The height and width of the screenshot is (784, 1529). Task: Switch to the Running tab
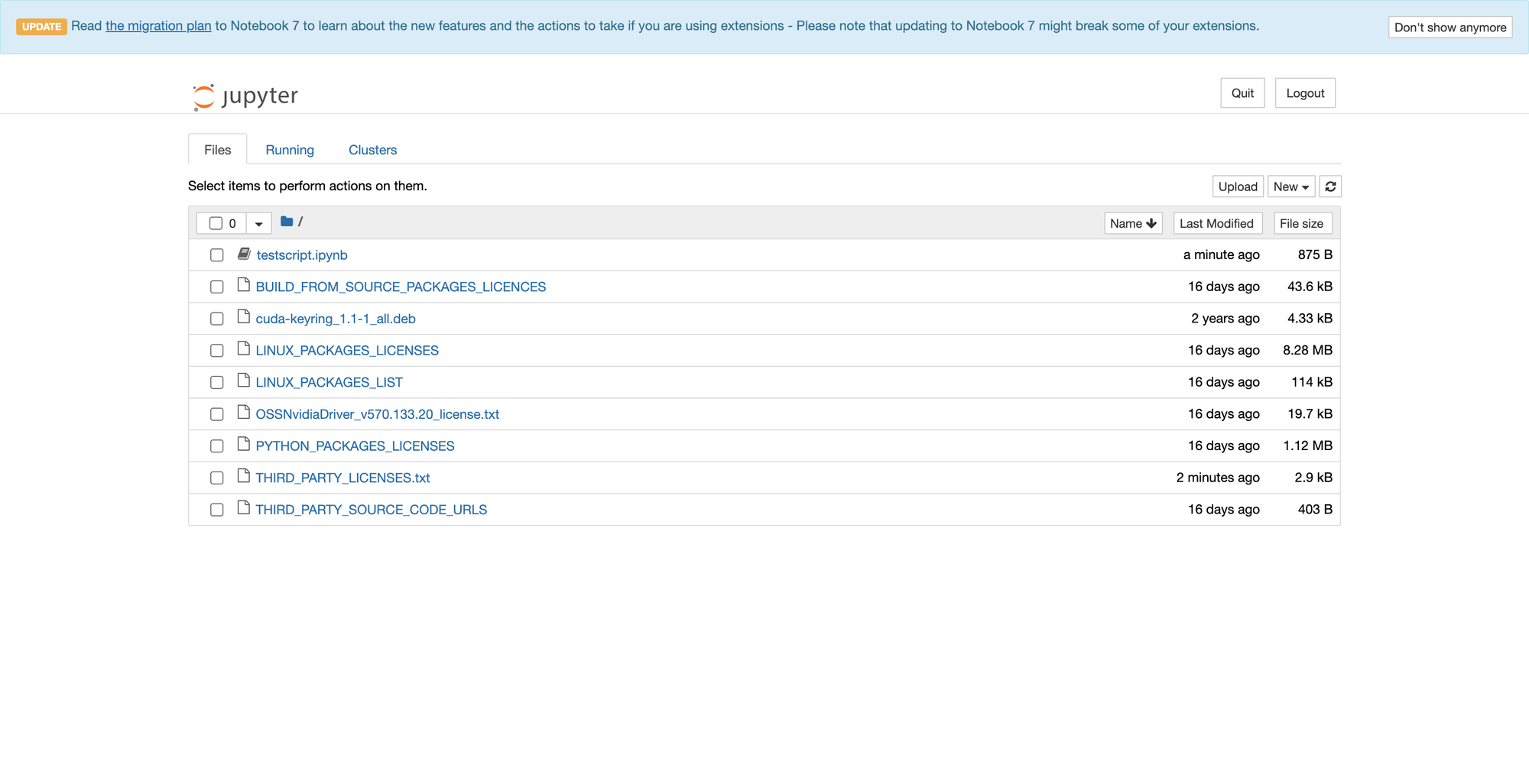pos(290,150)
